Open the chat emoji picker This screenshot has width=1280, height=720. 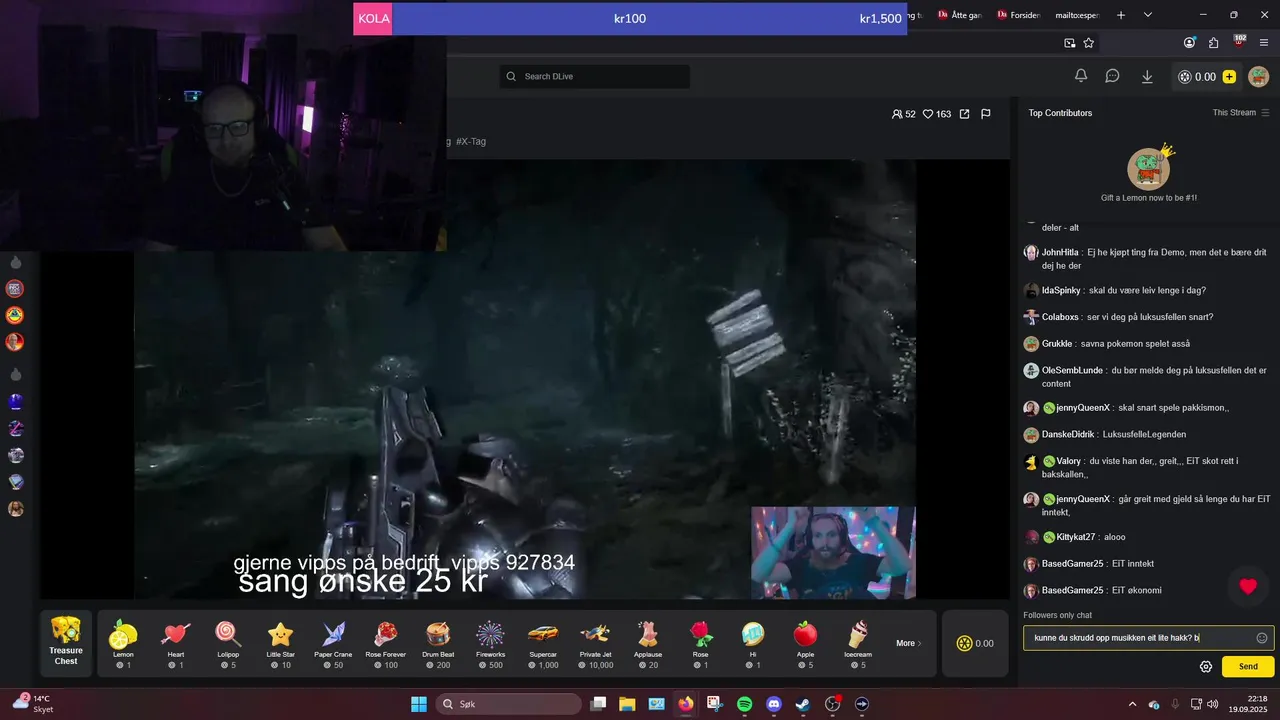click(x=1262, y=638)
